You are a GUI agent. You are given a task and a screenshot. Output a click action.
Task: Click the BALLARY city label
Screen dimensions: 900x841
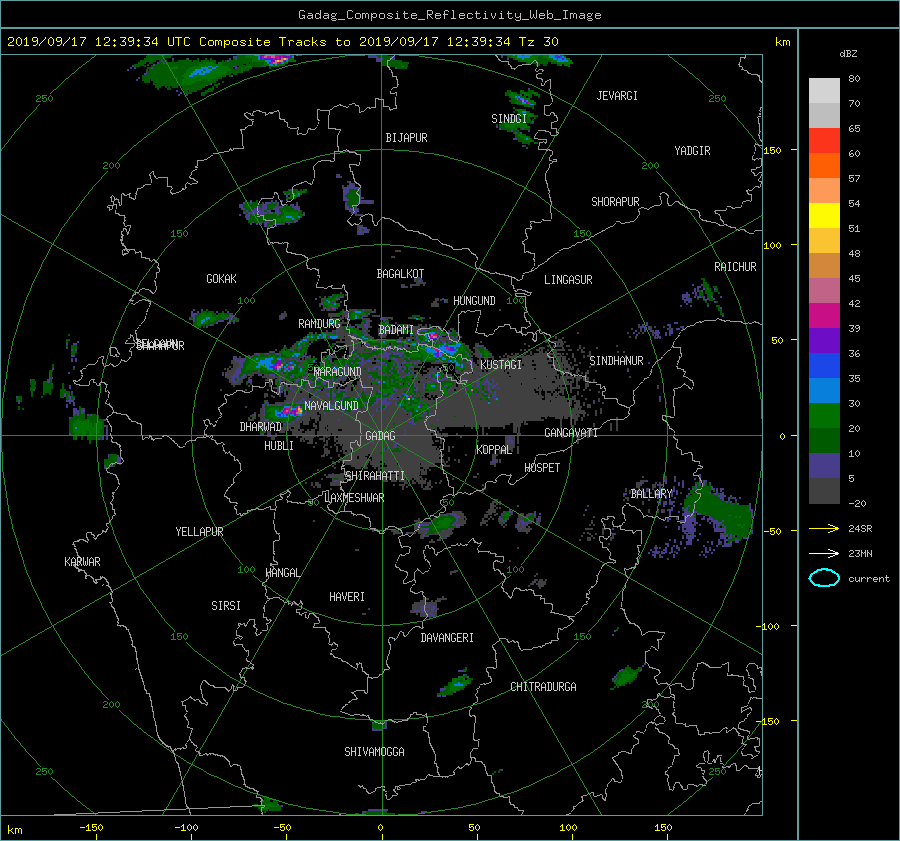tap(651, 494)
